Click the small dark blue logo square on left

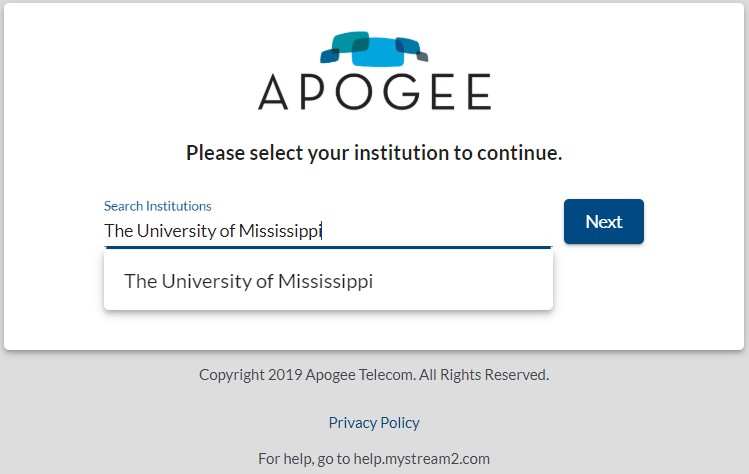pos(330,56)
